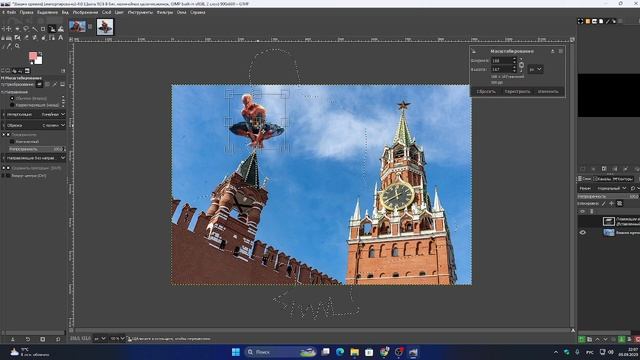Create a new layer with green icon
The width and height of the screenshot is (640, 360).
click(x=582, y=339)
